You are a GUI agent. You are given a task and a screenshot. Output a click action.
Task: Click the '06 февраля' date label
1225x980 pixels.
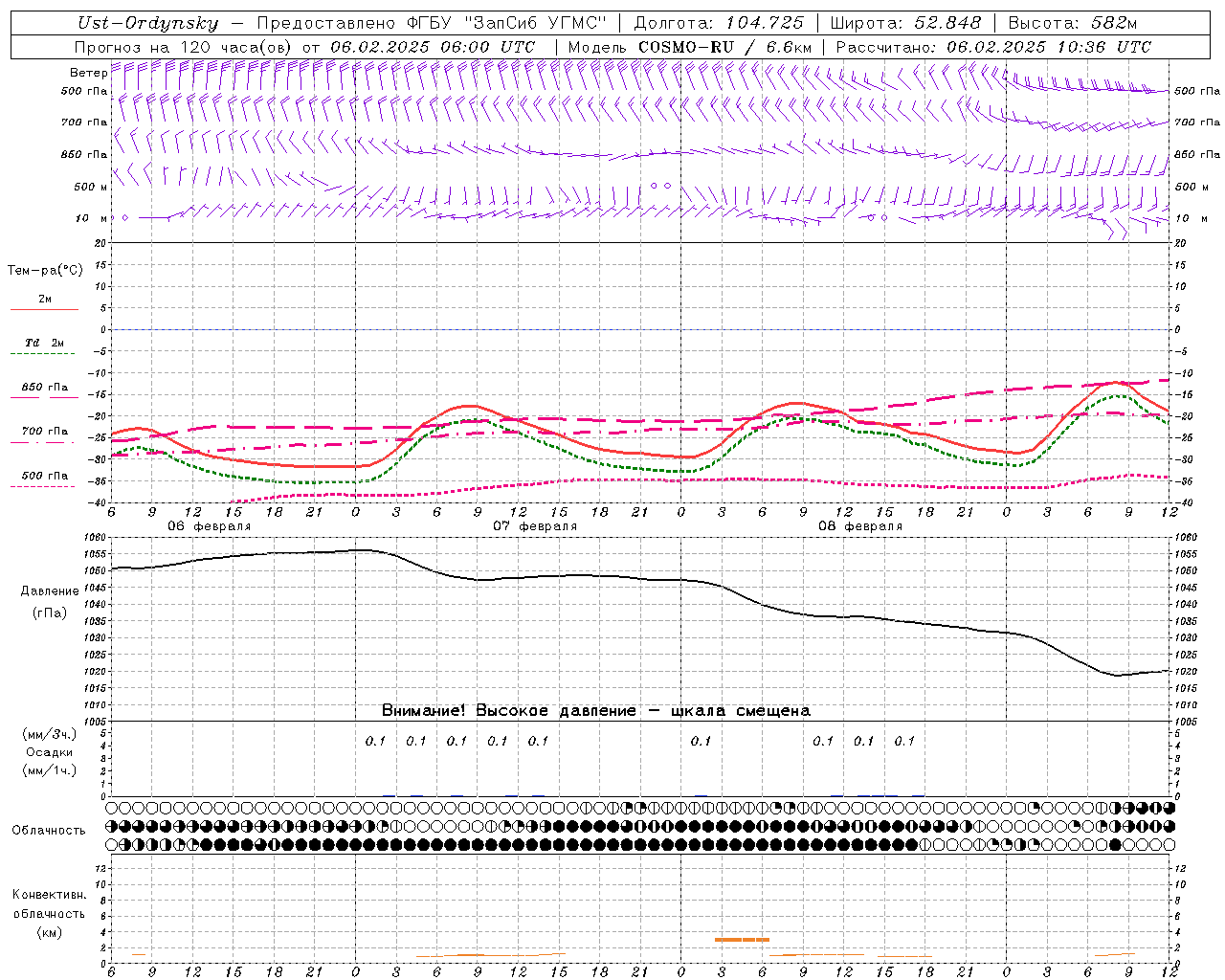[x=210, y=526]
